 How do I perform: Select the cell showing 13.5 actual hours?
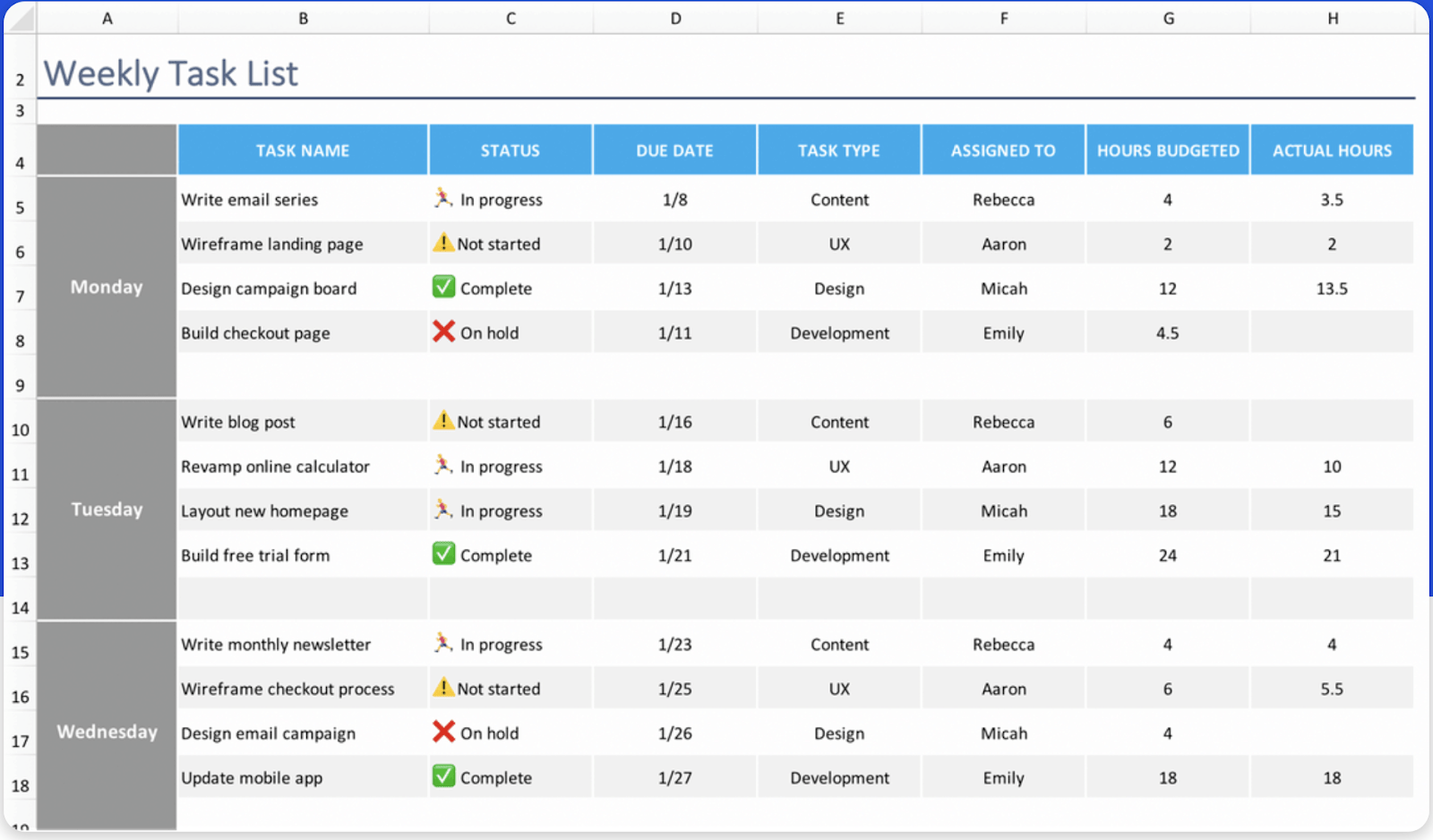1332,287
